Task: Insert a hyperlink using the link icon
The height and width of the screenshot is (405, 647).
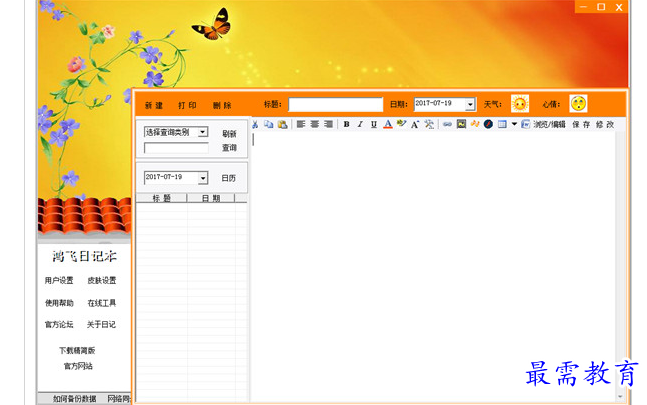Action: pyautogui.click(x=447, y=125)
